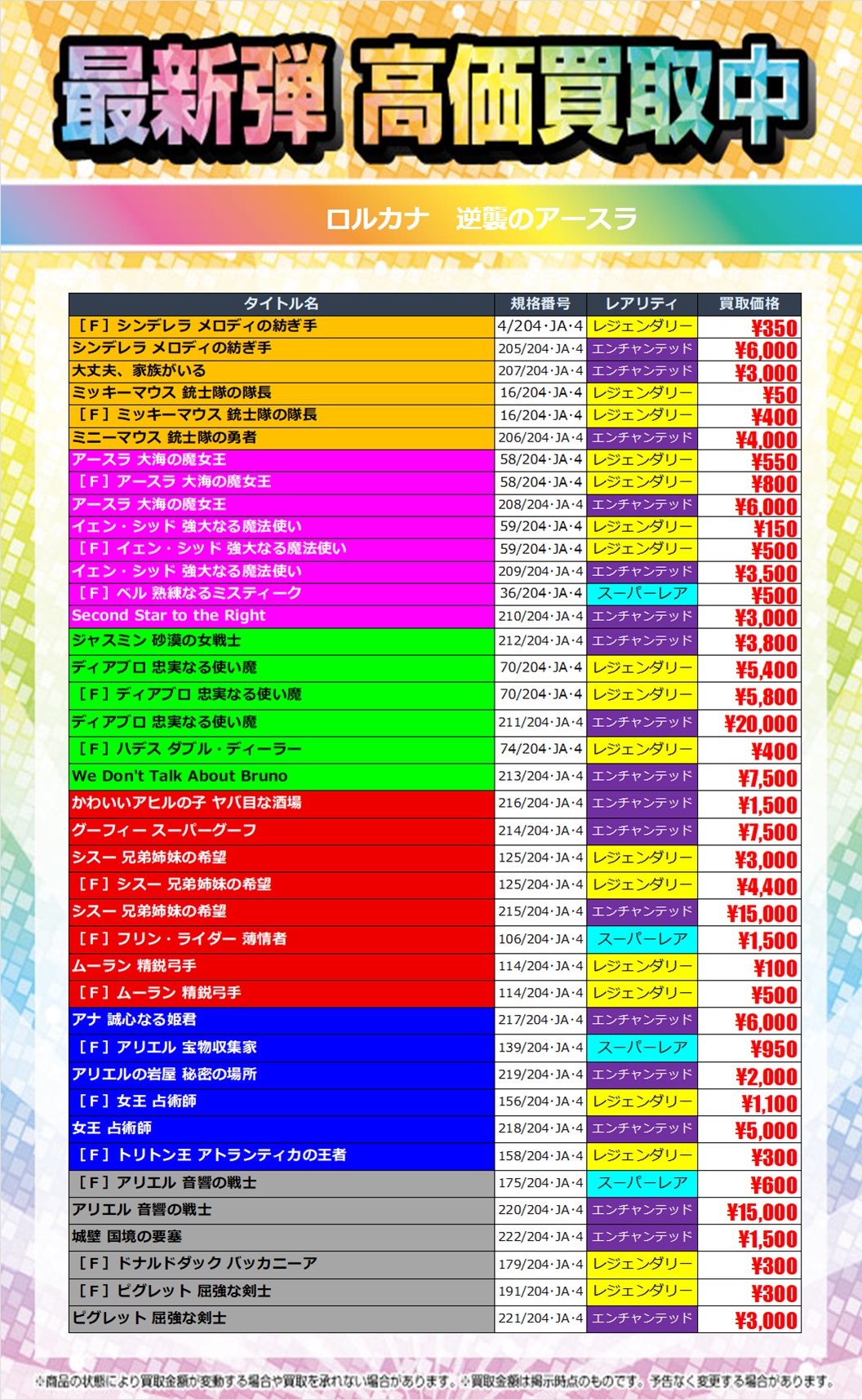Screen dimensions: 862x1400
Task: Select the グーフィー スーパーグーフ title
Action: click(x=164, y=831)
